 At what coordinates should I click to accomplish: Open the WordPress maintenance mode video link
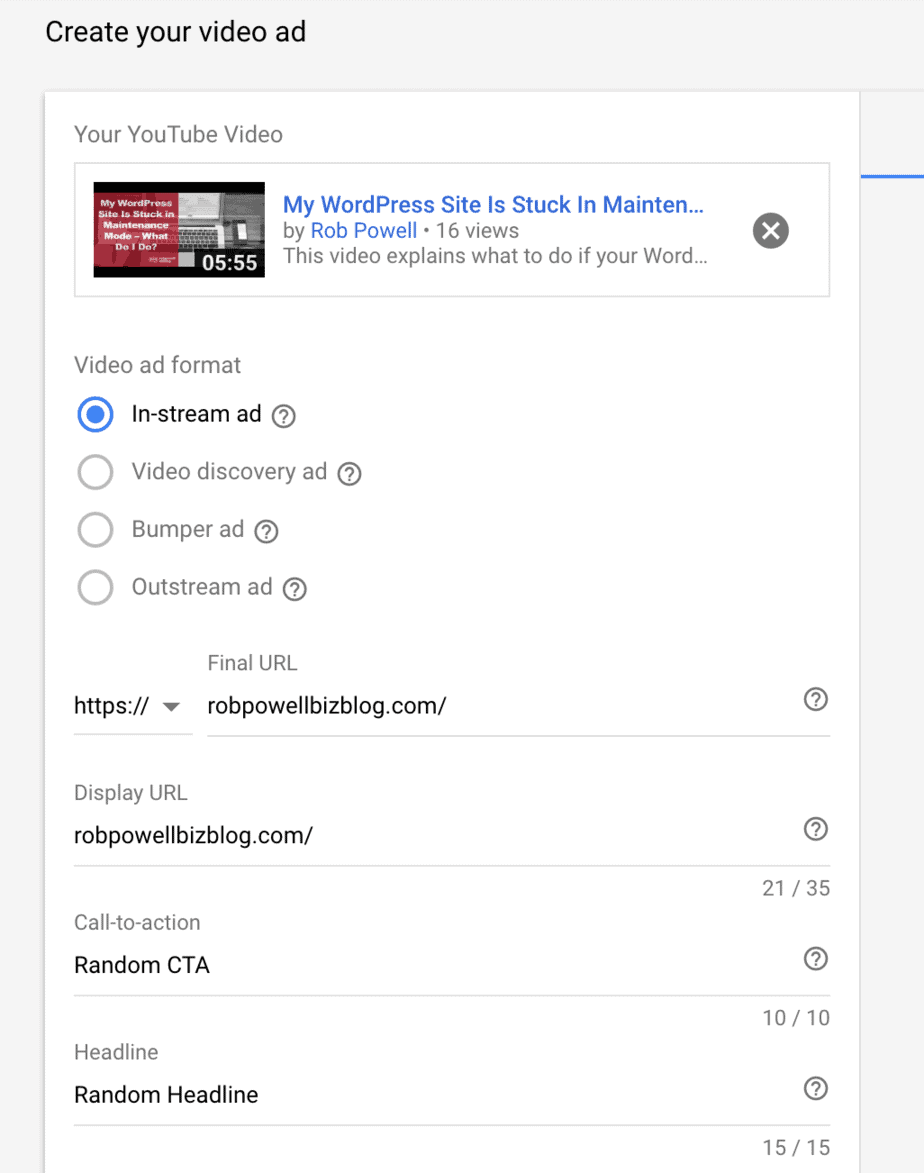[x=494, y=204]
